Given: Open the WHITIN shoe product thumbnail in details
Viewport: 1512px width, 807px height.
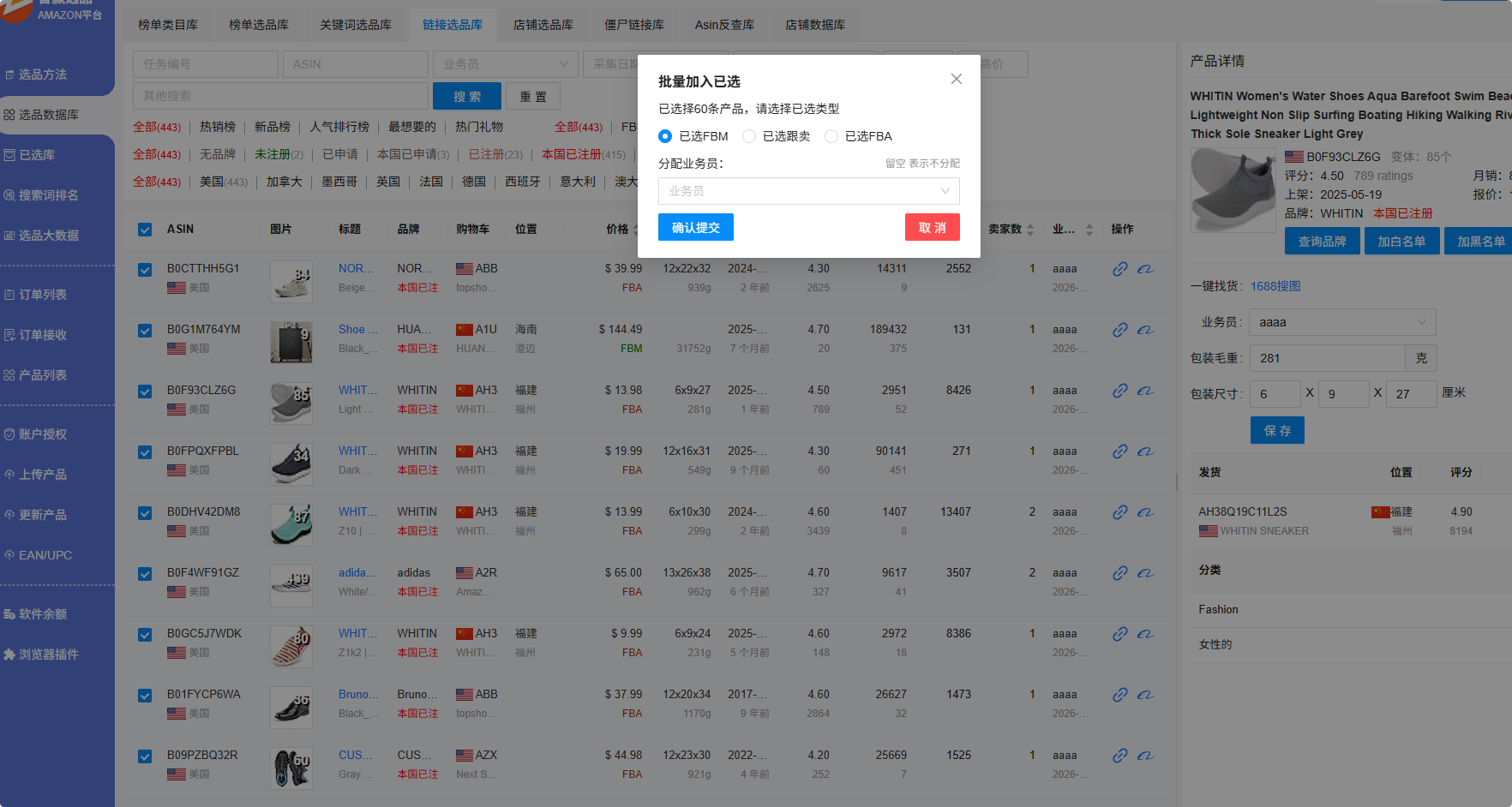Looking at the screenshot, I should [1233, 190].
